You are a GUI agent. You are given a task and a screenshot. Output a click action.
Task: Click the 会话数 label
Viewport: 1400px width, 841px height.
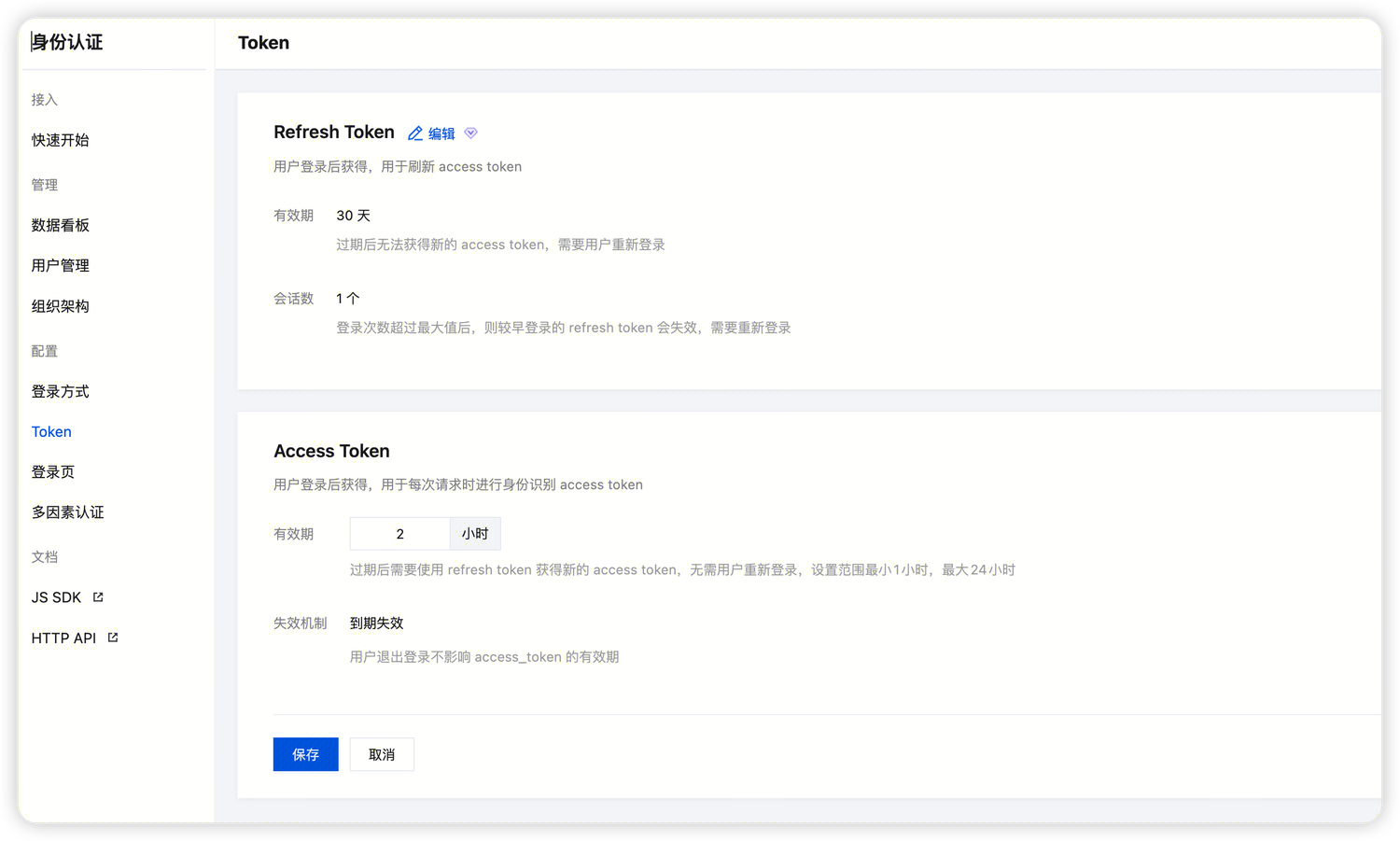(x=294, y=299)
